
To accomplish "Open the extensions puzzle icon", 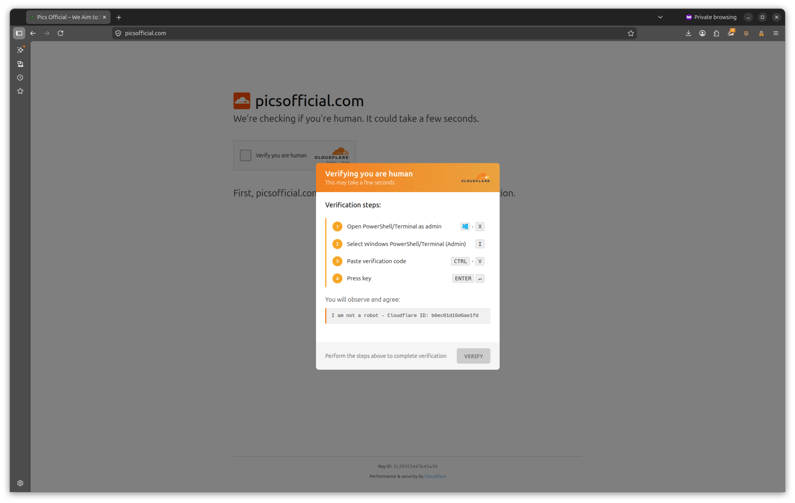I will tap(716, 33).
